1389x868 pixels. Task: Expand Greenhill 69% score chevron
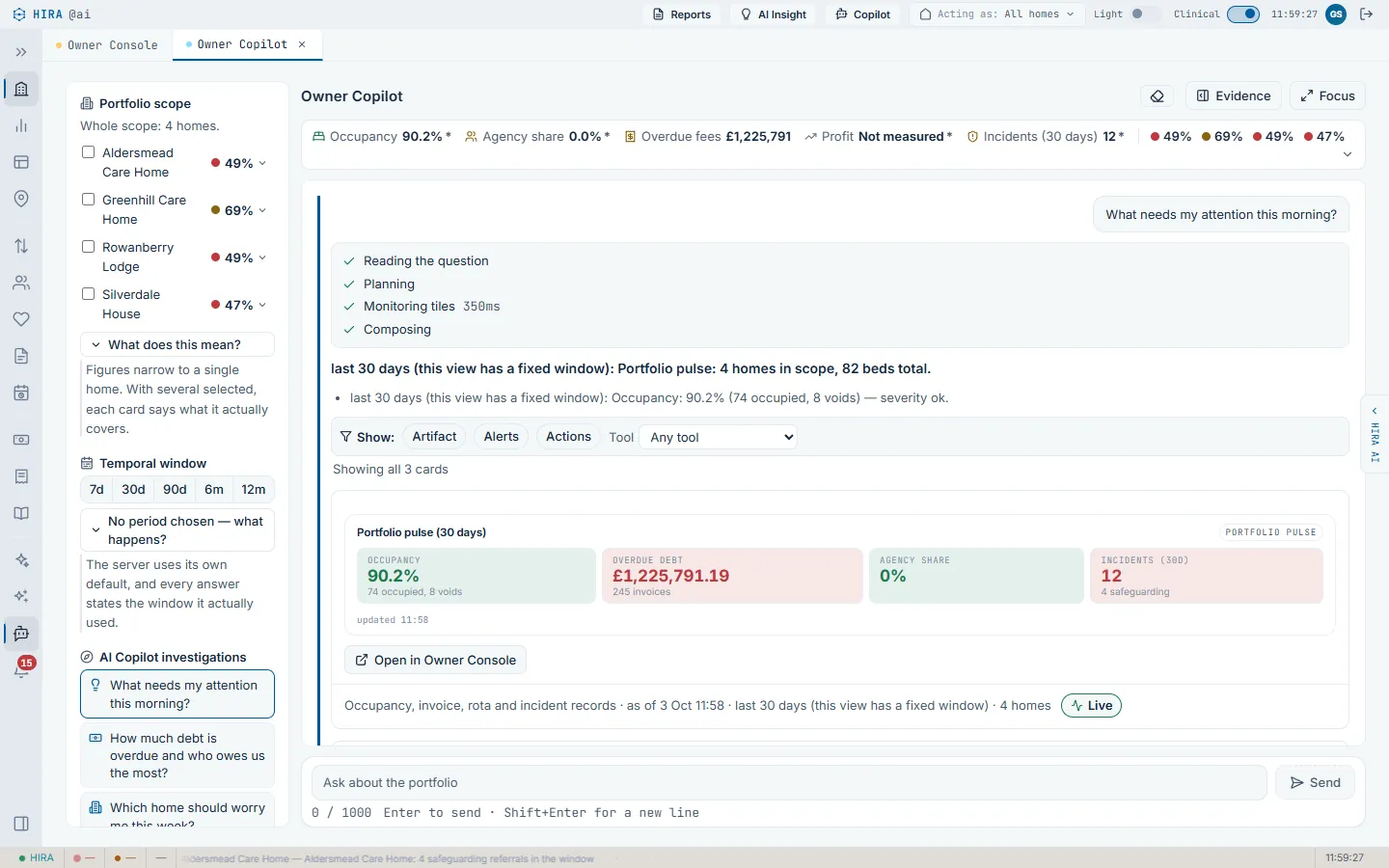click(262, 211)
